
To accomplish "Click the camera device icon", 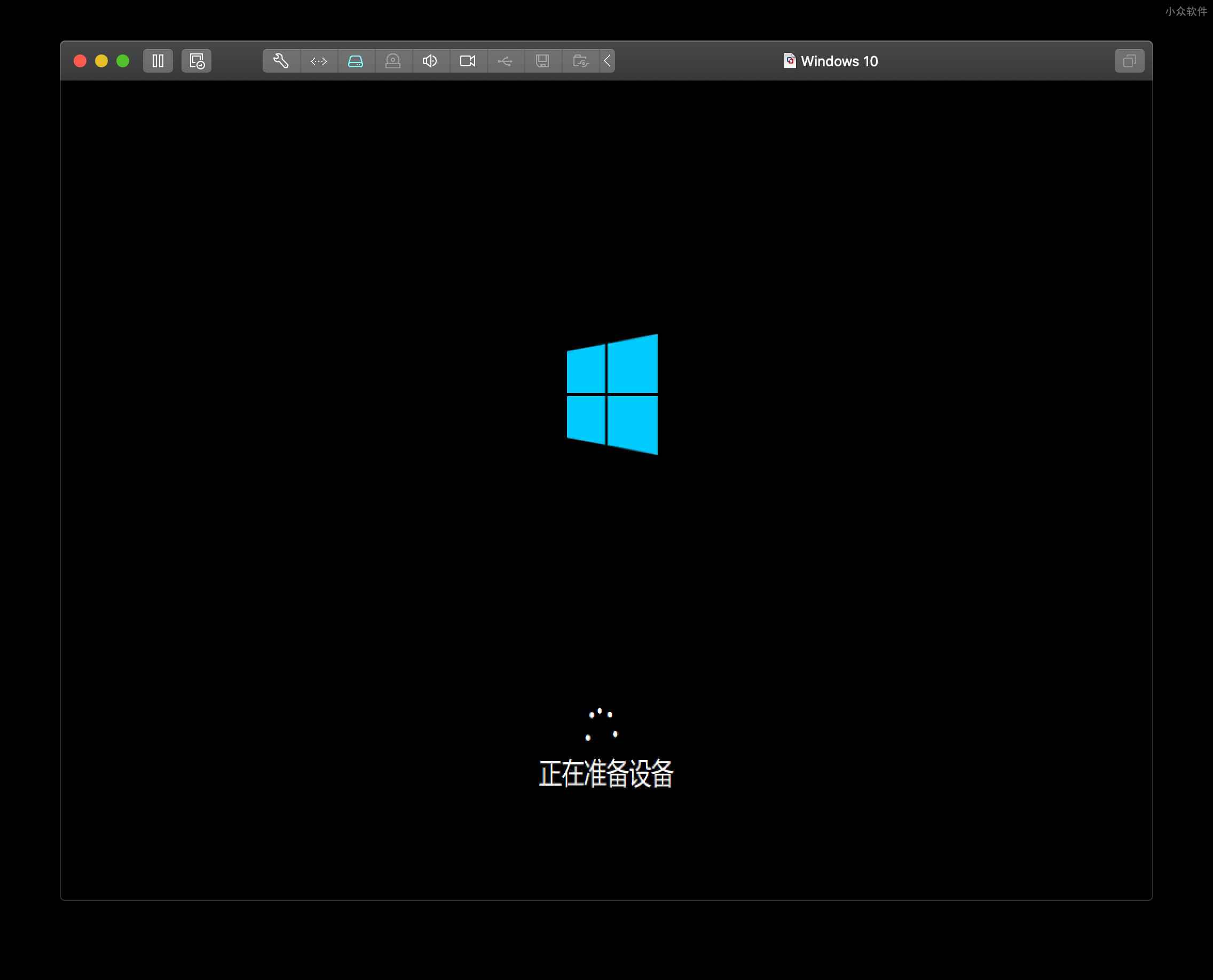I will click(468, 61).
